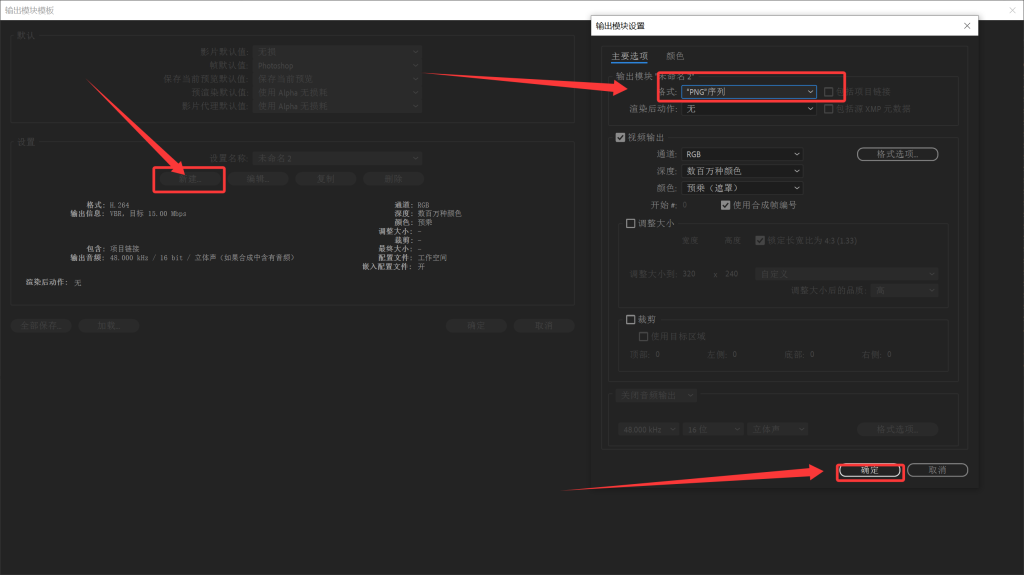Click 格式选项 button in video output section
Viewport: 1024px width, 575px height.
[897, 154]
